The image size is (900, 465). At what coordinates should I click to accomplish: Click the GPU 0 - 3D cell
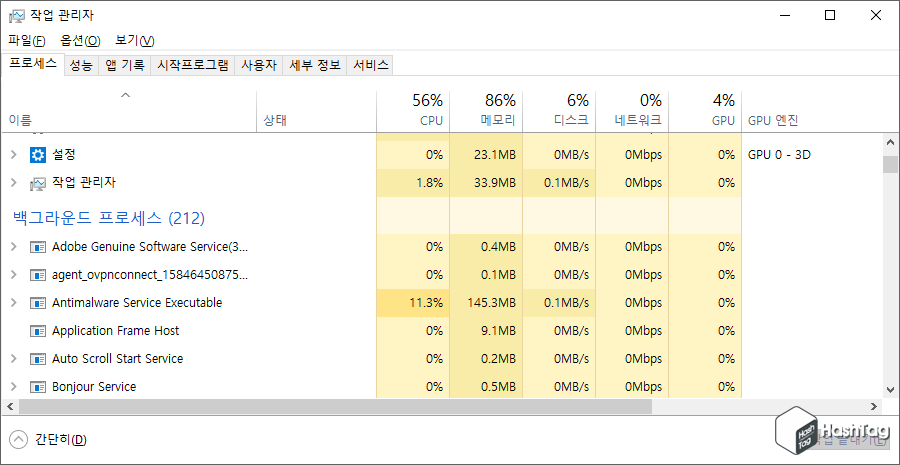[779, 154]
